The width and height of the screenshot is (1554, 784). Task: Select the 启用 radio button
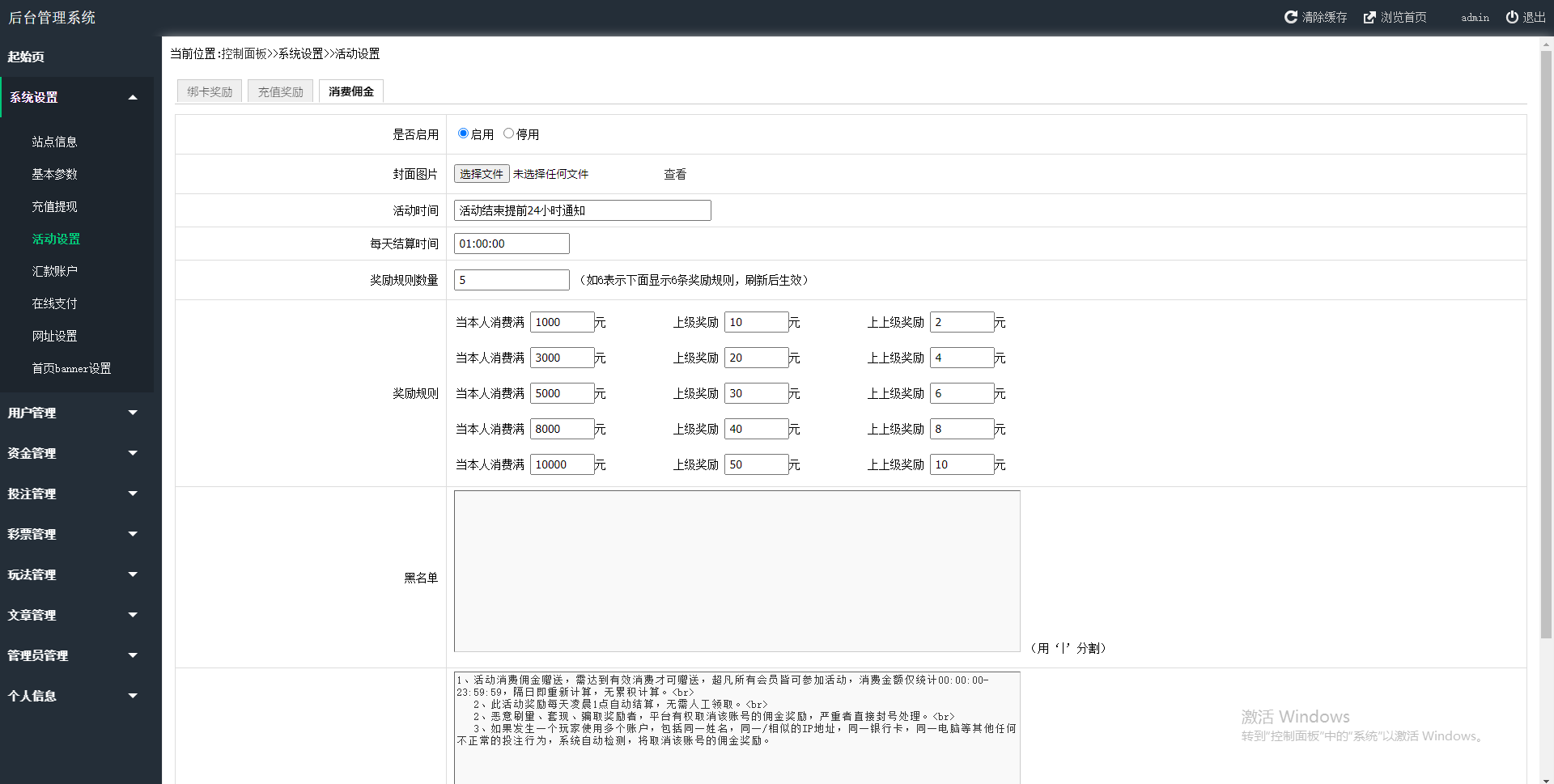463,133
